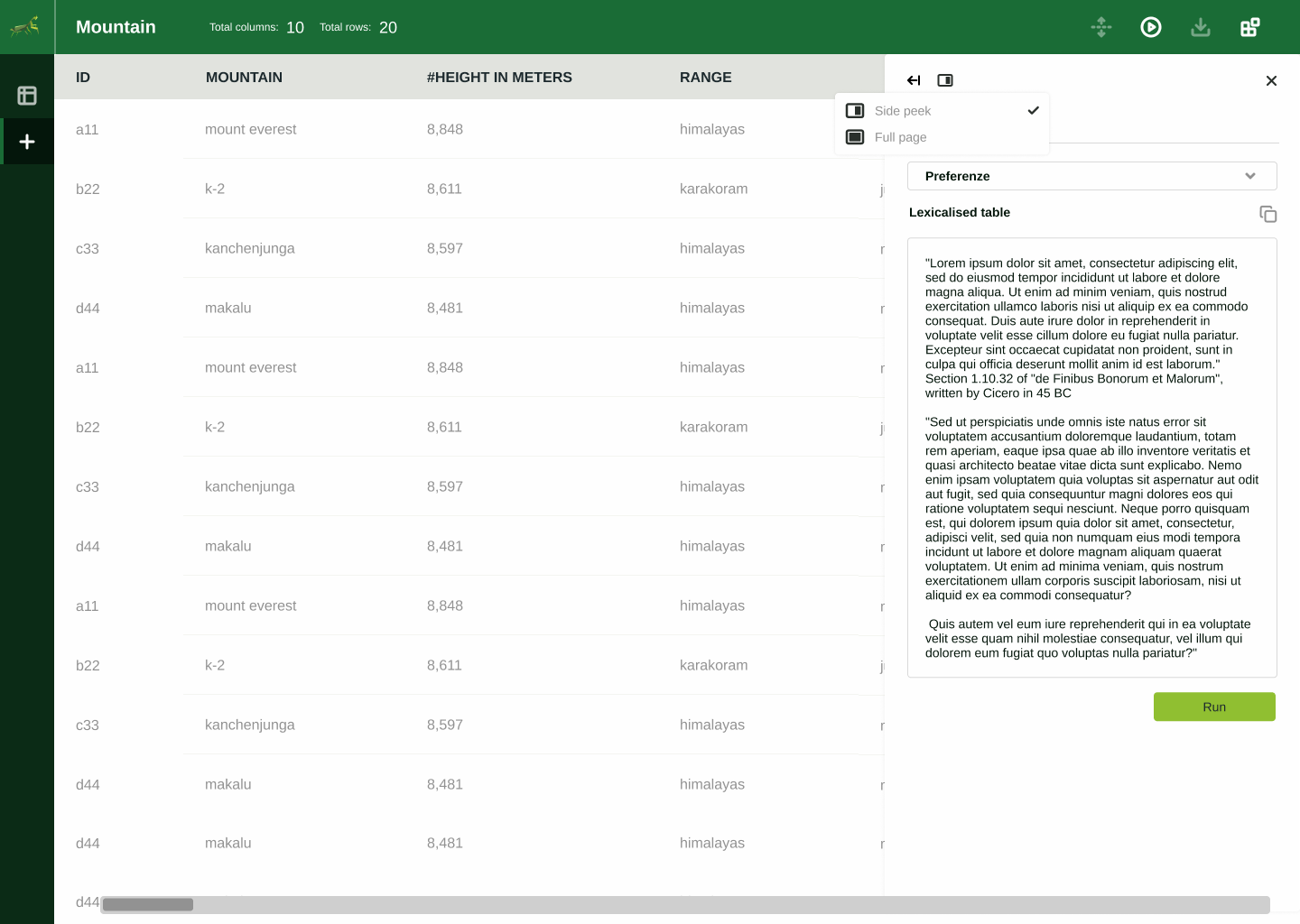Click the grid-plus icon in the header
Screen dimensions: 1300x924
(1250, 27)
